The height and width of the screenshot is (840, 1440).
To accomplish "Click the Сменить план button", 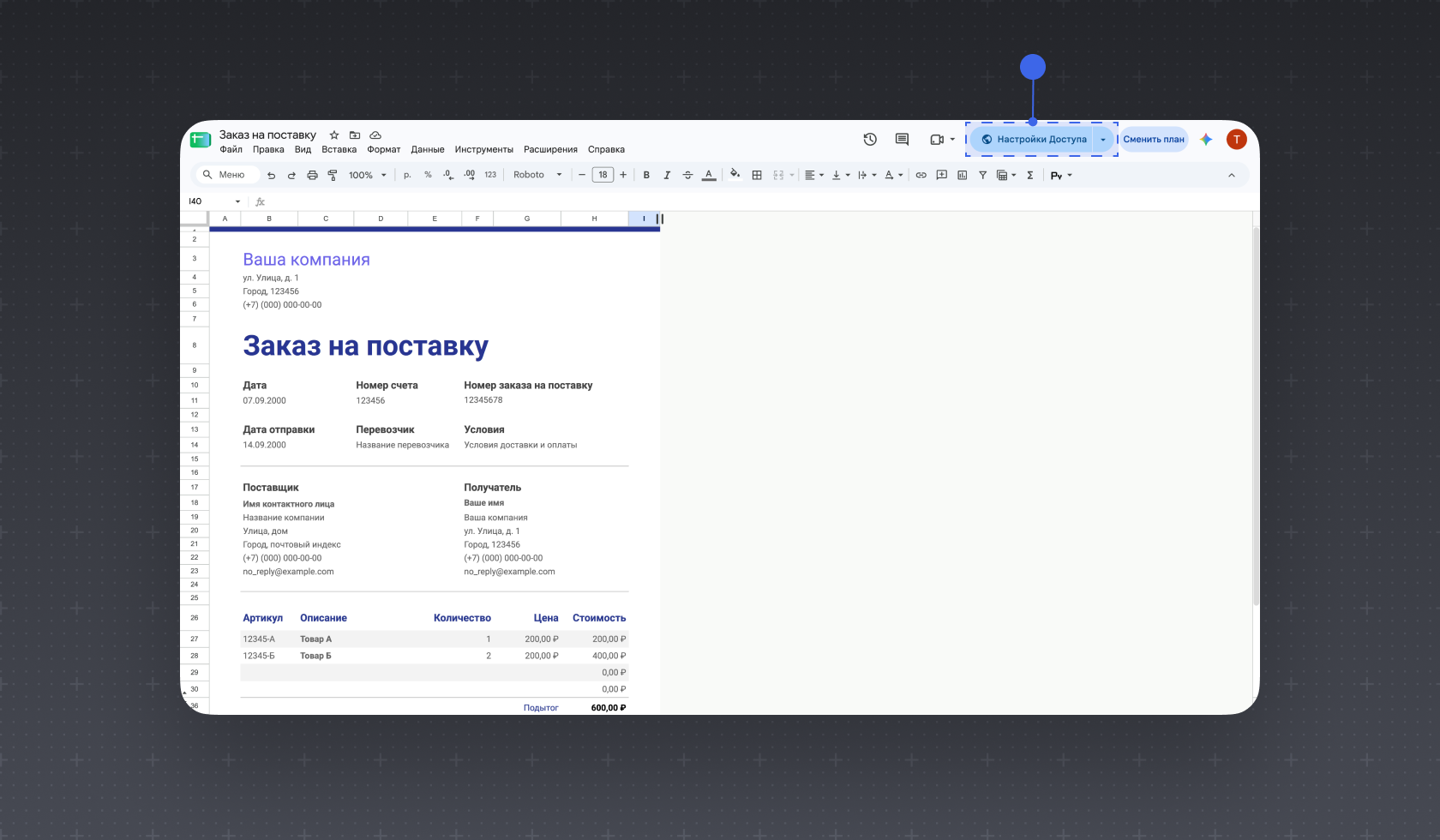I will 1154,139.
